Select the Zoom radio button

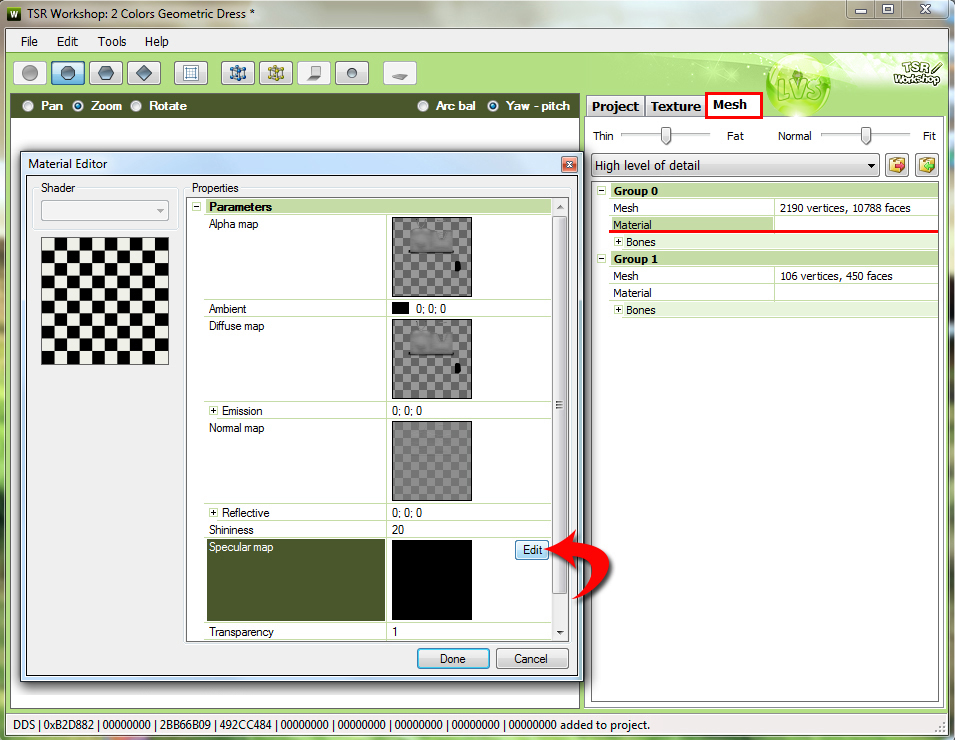click(x=78, y=106)
